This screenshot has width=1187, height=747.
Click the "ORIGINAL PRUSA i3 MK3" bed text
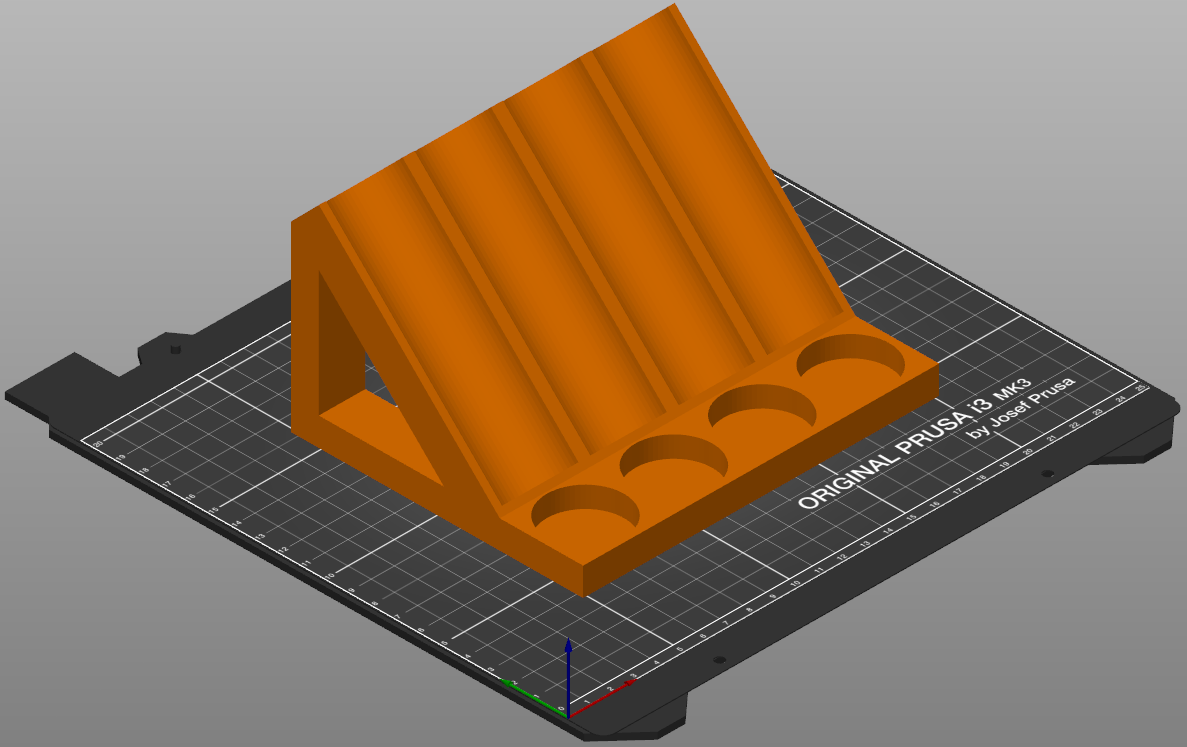[914, 444]
